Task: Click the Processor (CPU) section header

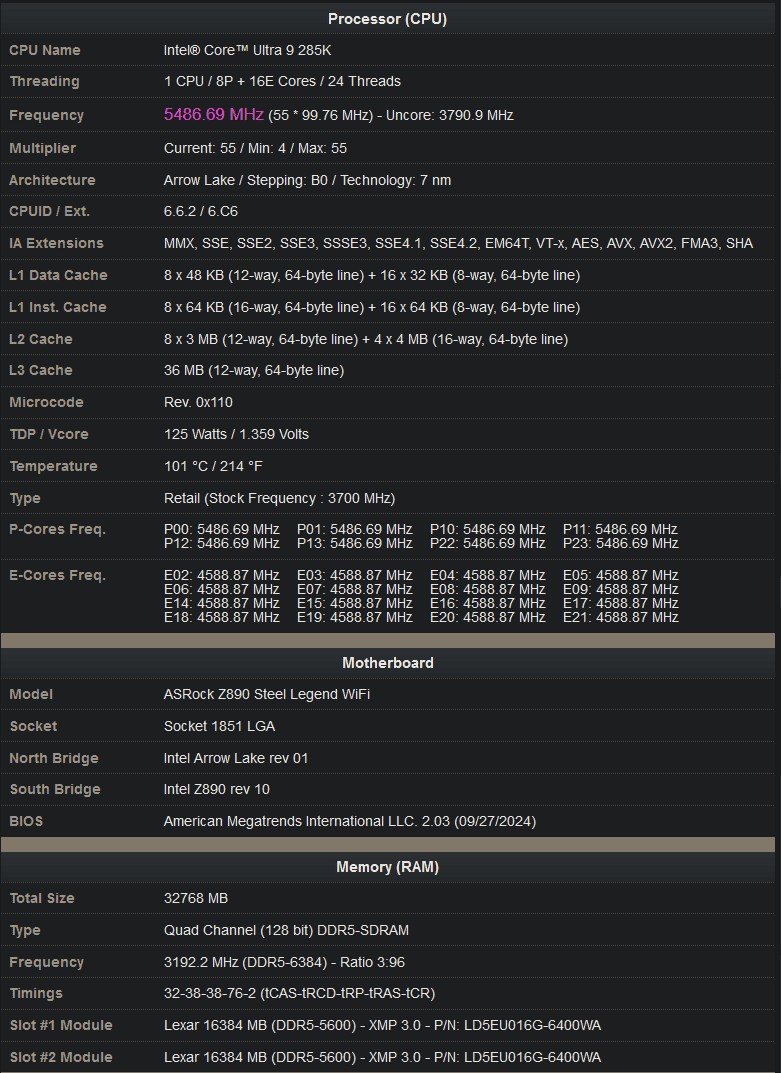Action: [x=387, y=18]
